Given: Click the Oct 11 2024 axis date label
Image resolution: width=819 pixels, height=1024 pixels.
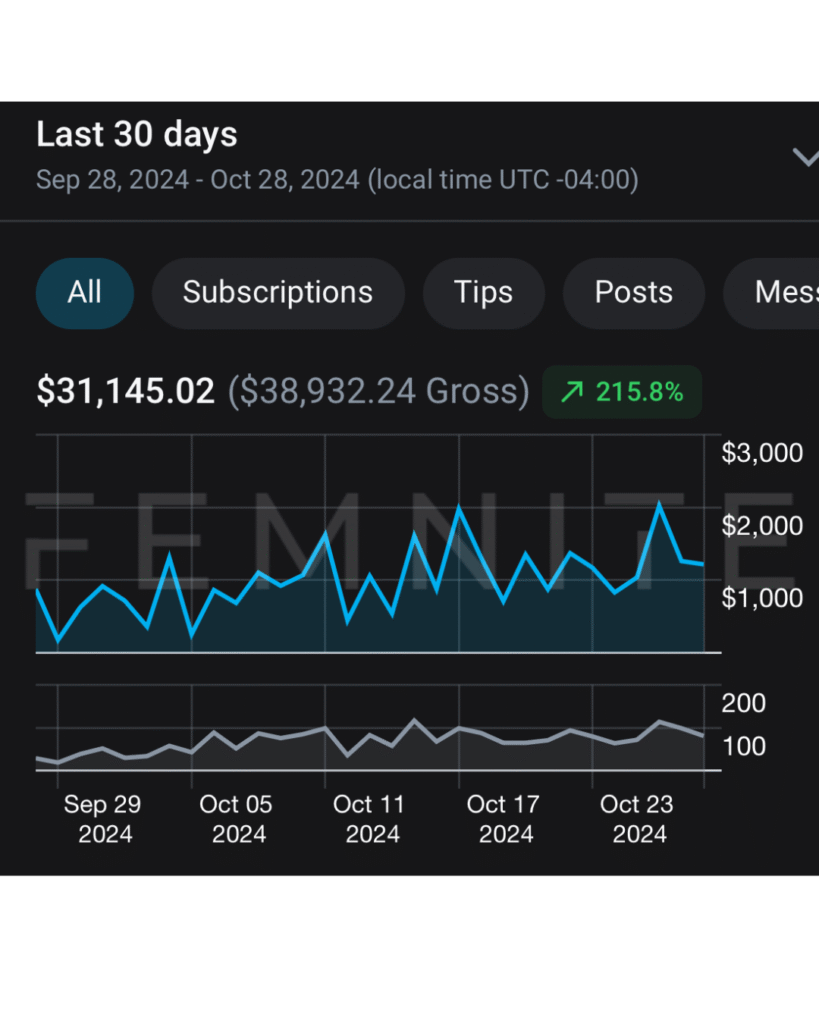Looking at the screenshot, I should pyautogui.click(x=371, y=819).
